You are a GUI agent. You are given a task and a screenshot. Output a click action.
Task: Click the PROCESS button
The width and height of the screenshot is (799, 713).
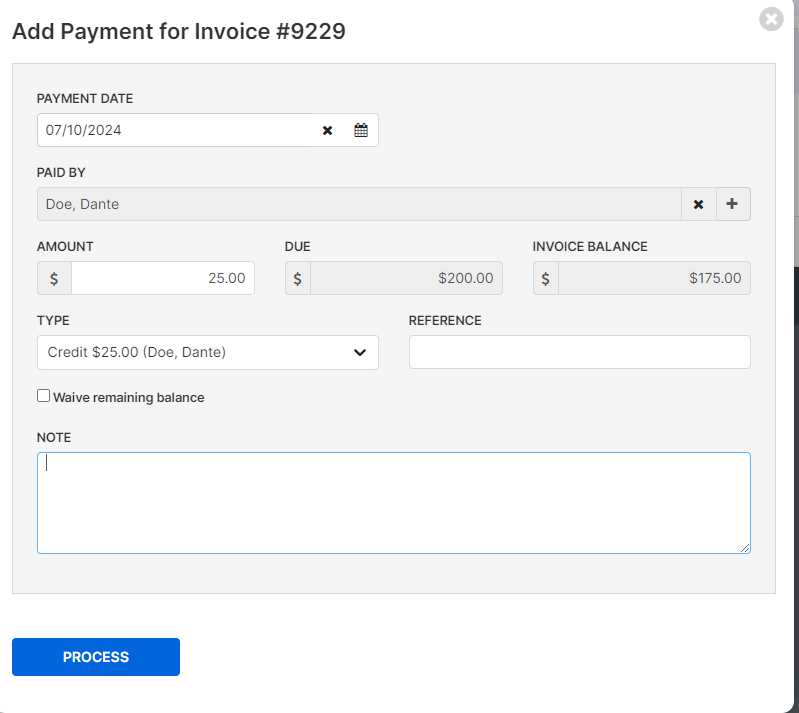coord(96,657)
